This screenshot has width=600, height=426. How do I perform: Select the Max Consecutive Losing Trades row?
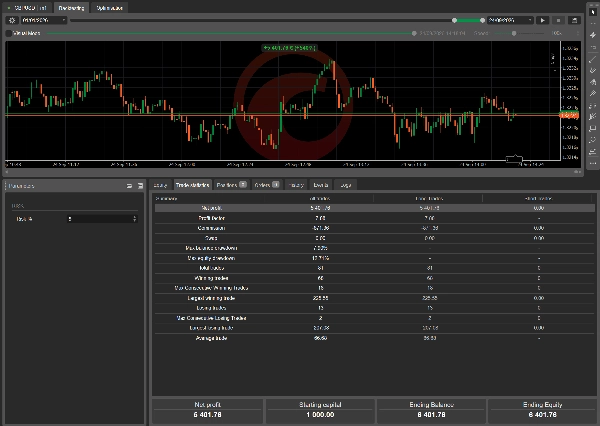[375, 318]
